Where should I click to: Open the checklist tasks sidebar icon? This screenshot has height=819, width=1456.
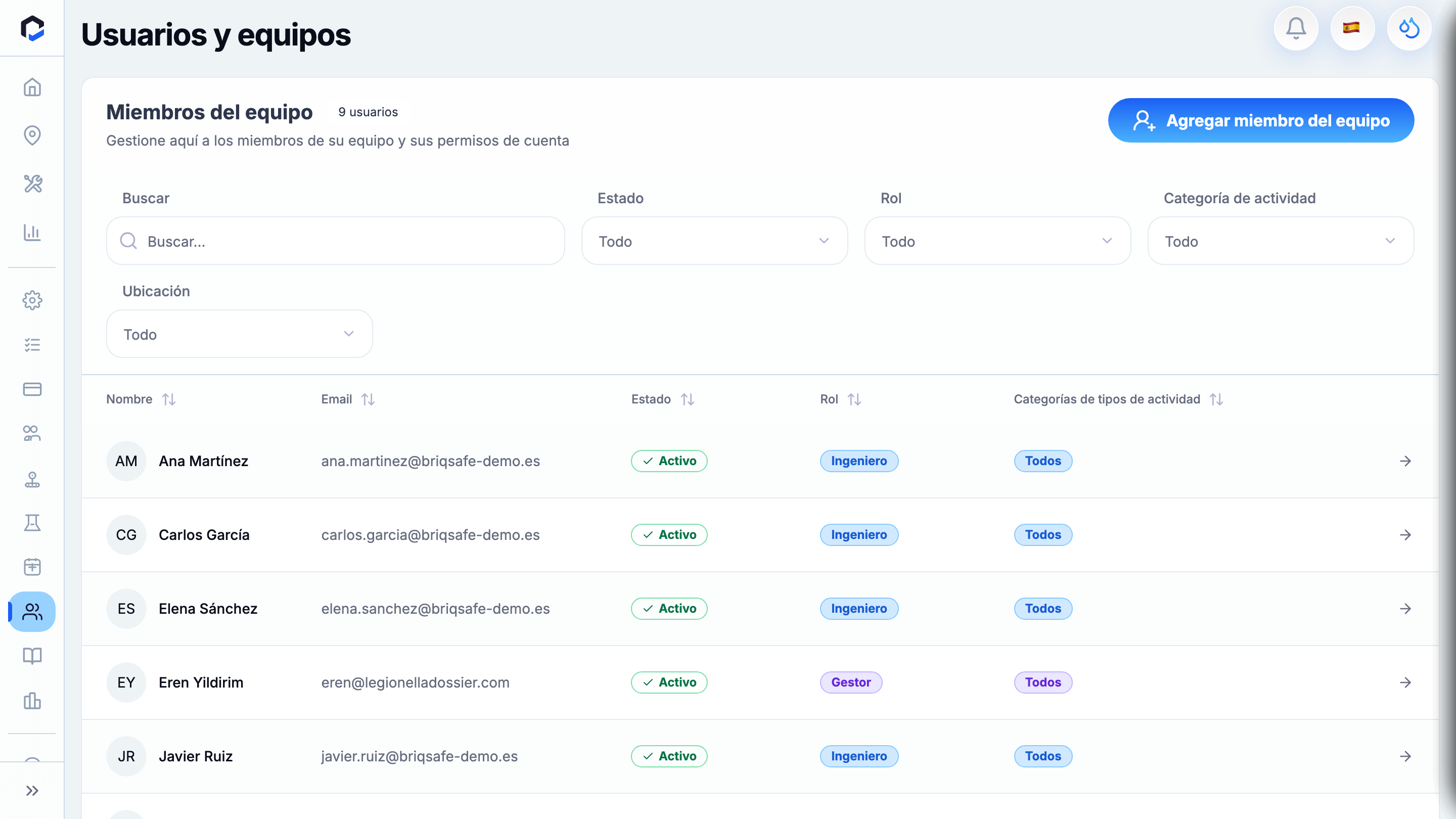(x=32, y=345)
